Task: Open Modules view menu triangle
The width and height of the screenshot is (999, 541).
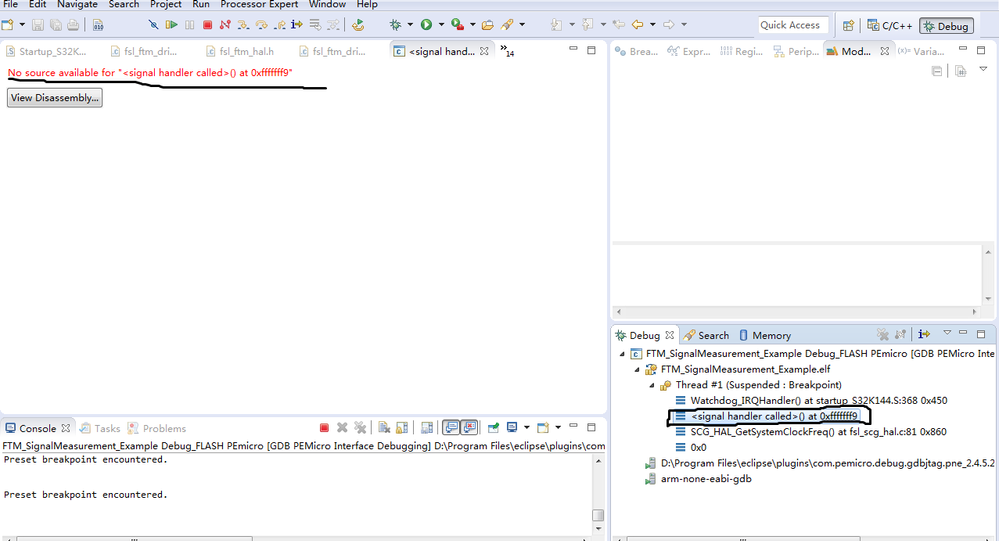Action: [x=983, y=69]
